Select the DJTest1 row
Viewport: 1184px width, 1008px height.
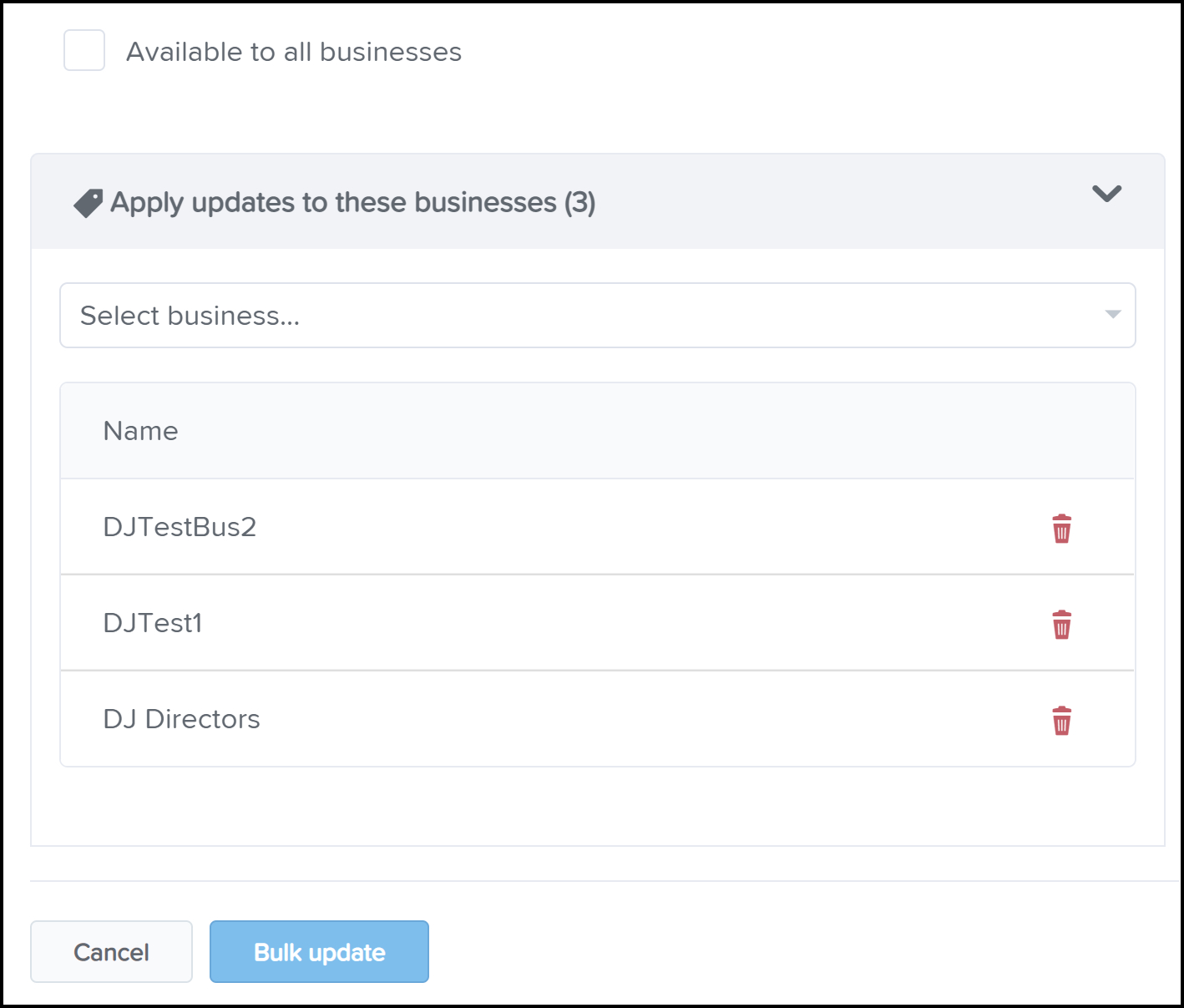coord(598,623)
